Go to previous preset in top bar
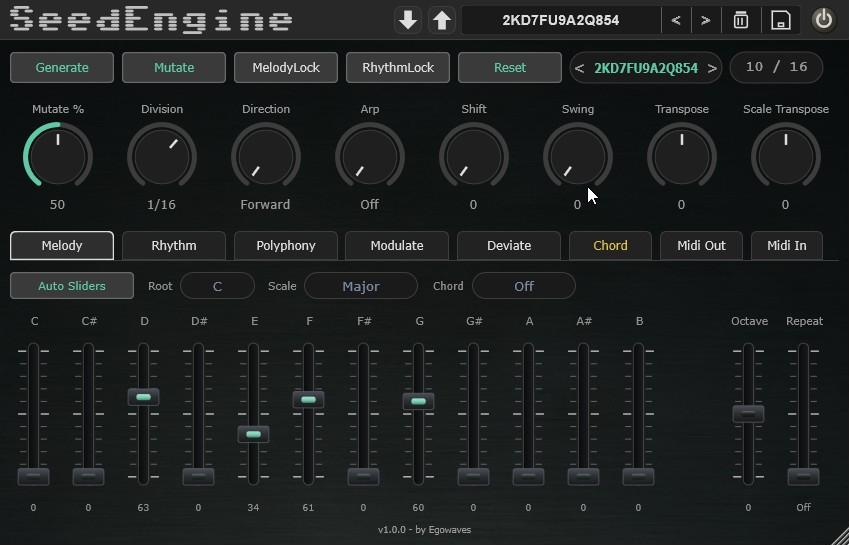Image resolution: width=849 pixels, height=545 pixels. click(x=676, y=21)
